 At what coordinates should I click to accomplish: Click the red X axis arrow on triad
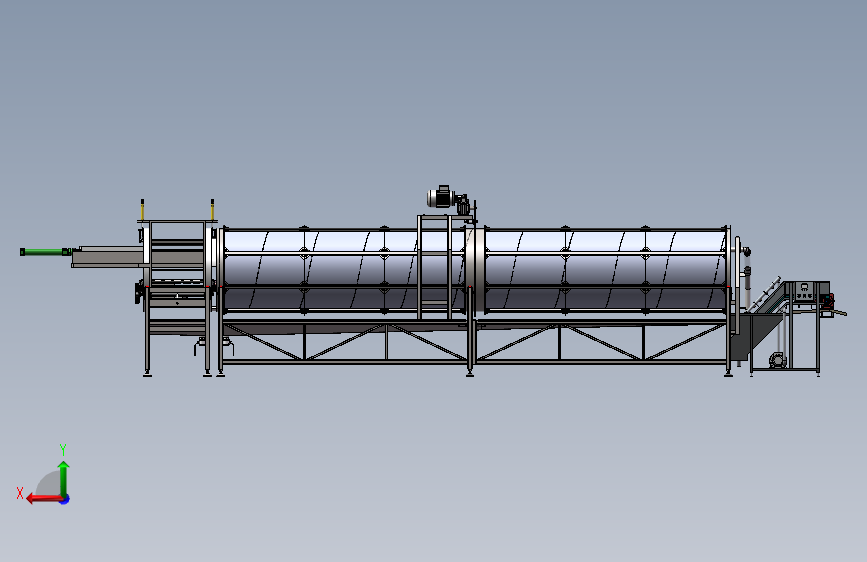(44, 498)
